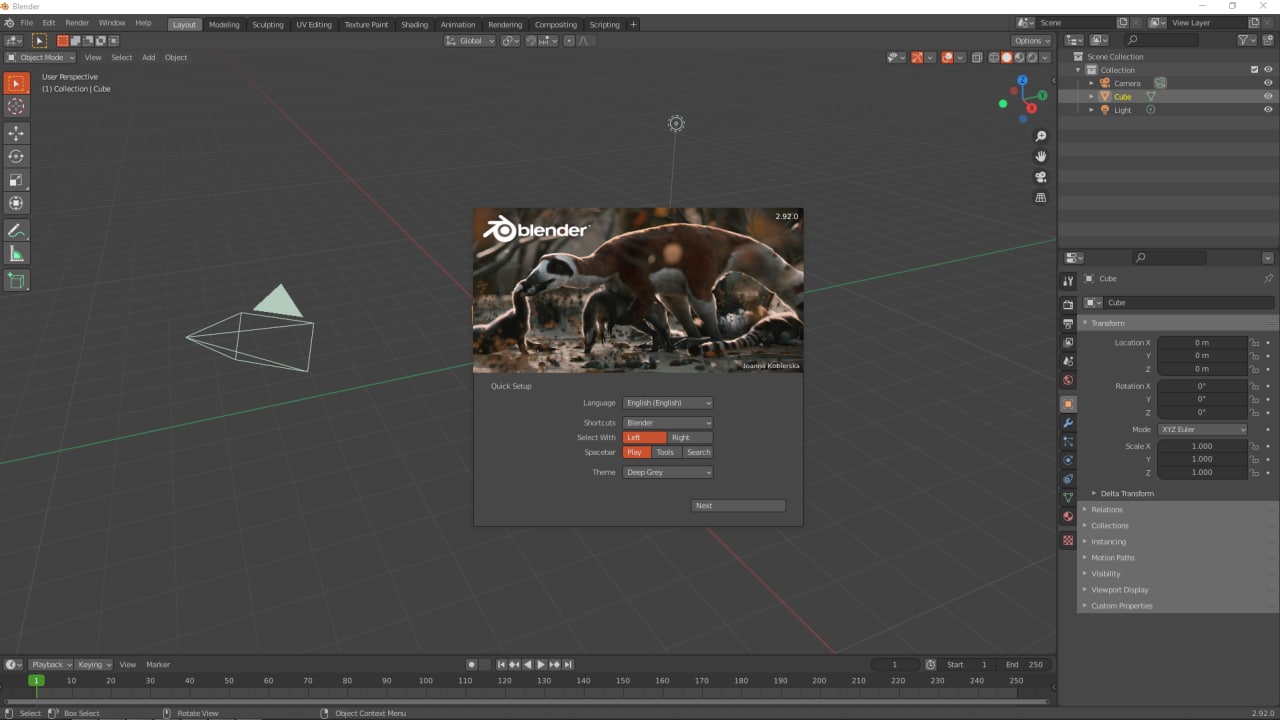1280x720 pixels.
Task: Open the Object Constraint properties tab
Action: [x=1068, y=479]
